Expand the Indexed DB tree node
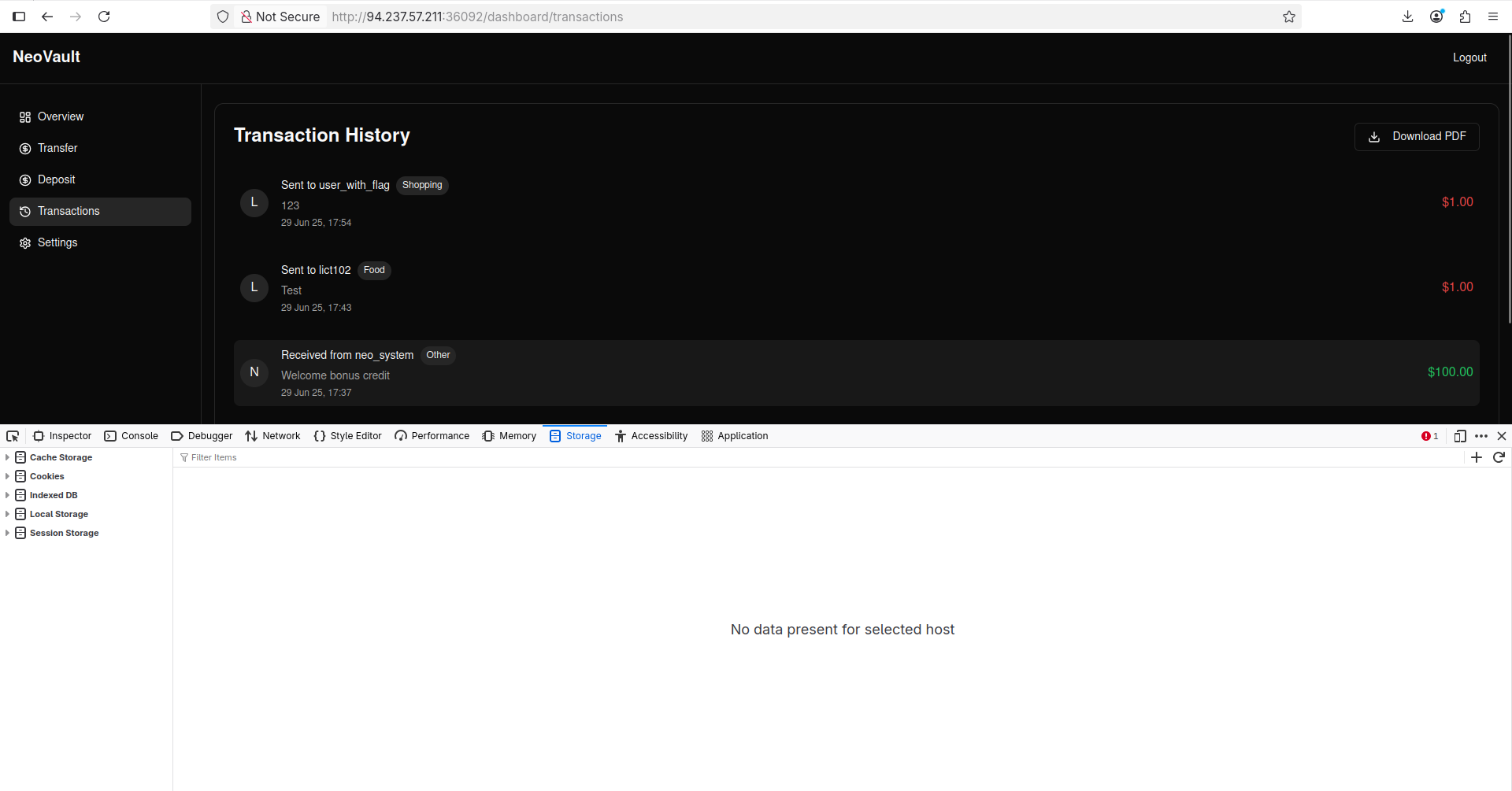 [x=7, y=495]
